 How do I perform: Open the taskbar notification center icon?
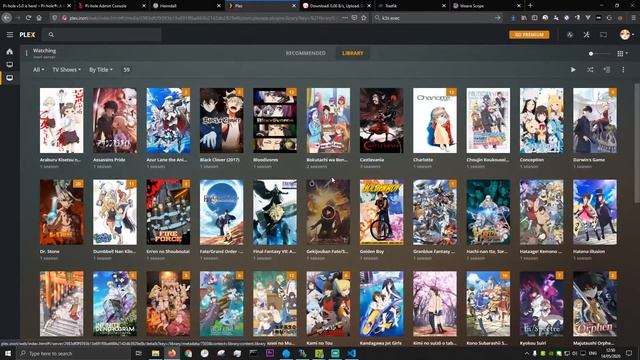pyautogui.click(x=629, y=353)
